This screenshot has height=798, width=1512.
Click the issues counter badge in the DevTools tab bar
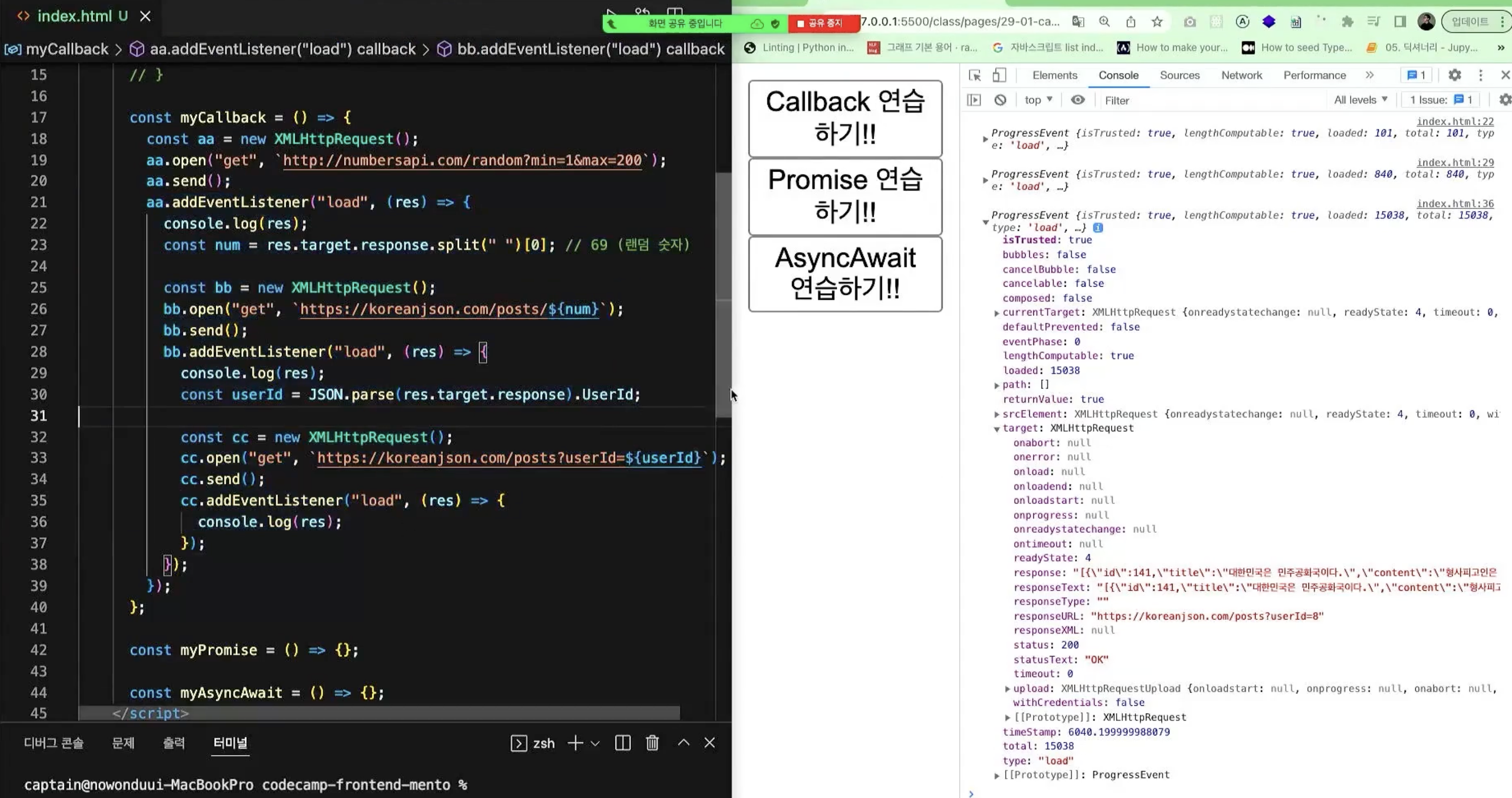1417,75
